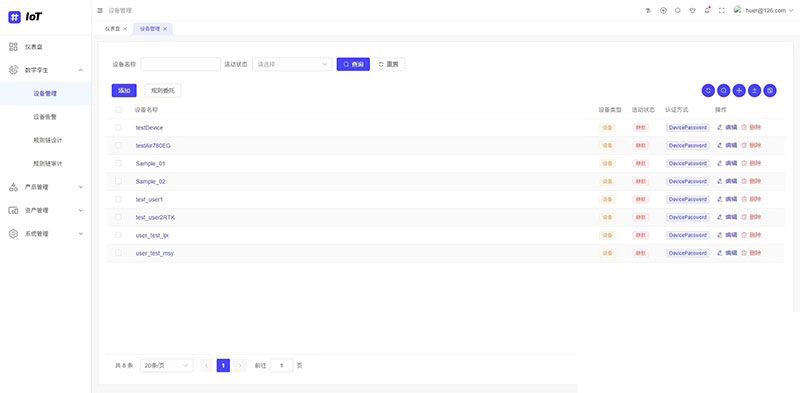Click the IoT logo icon
Screen dimensions: 800x393
(x=14, y=17)
